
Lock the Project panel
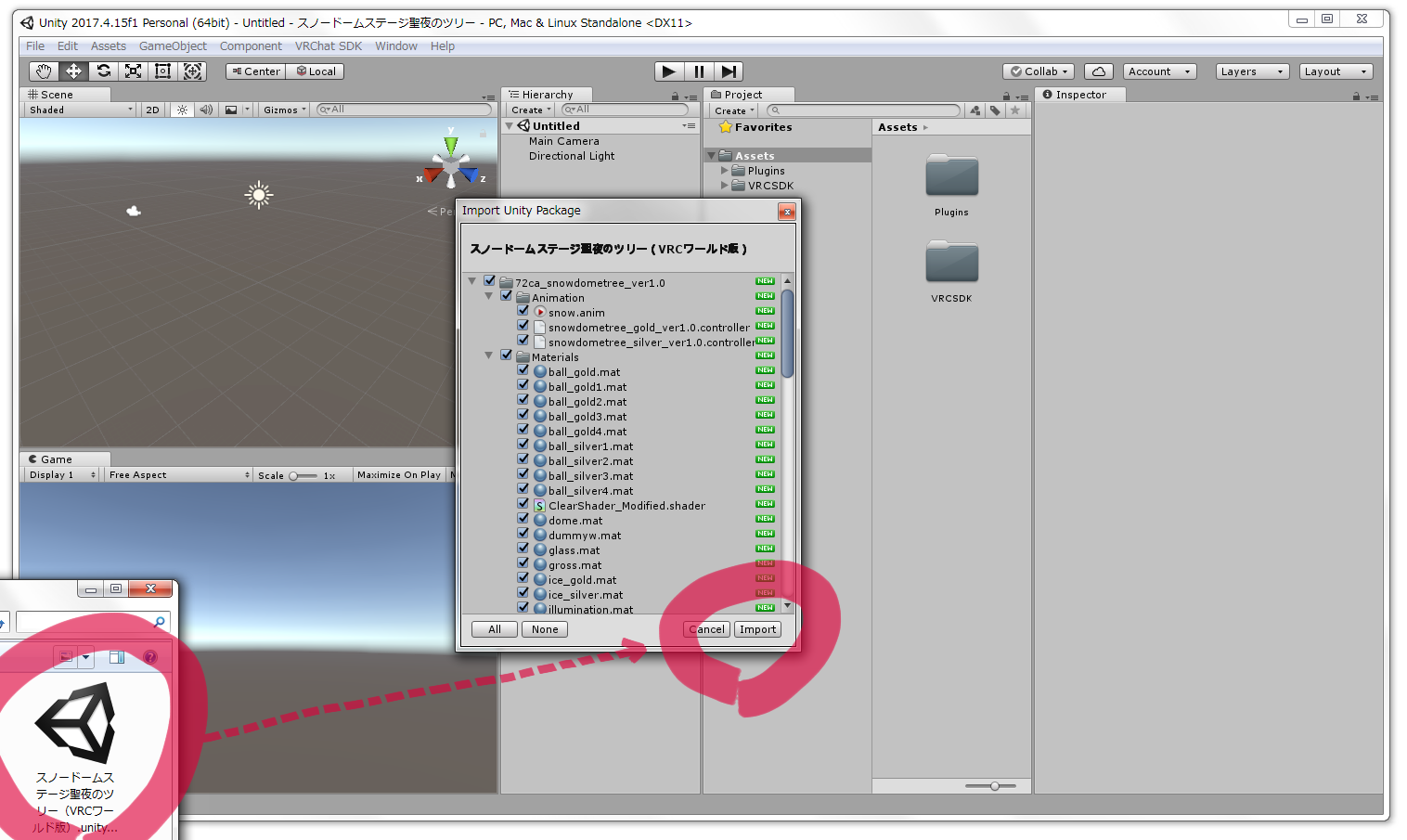point(1006,96)
